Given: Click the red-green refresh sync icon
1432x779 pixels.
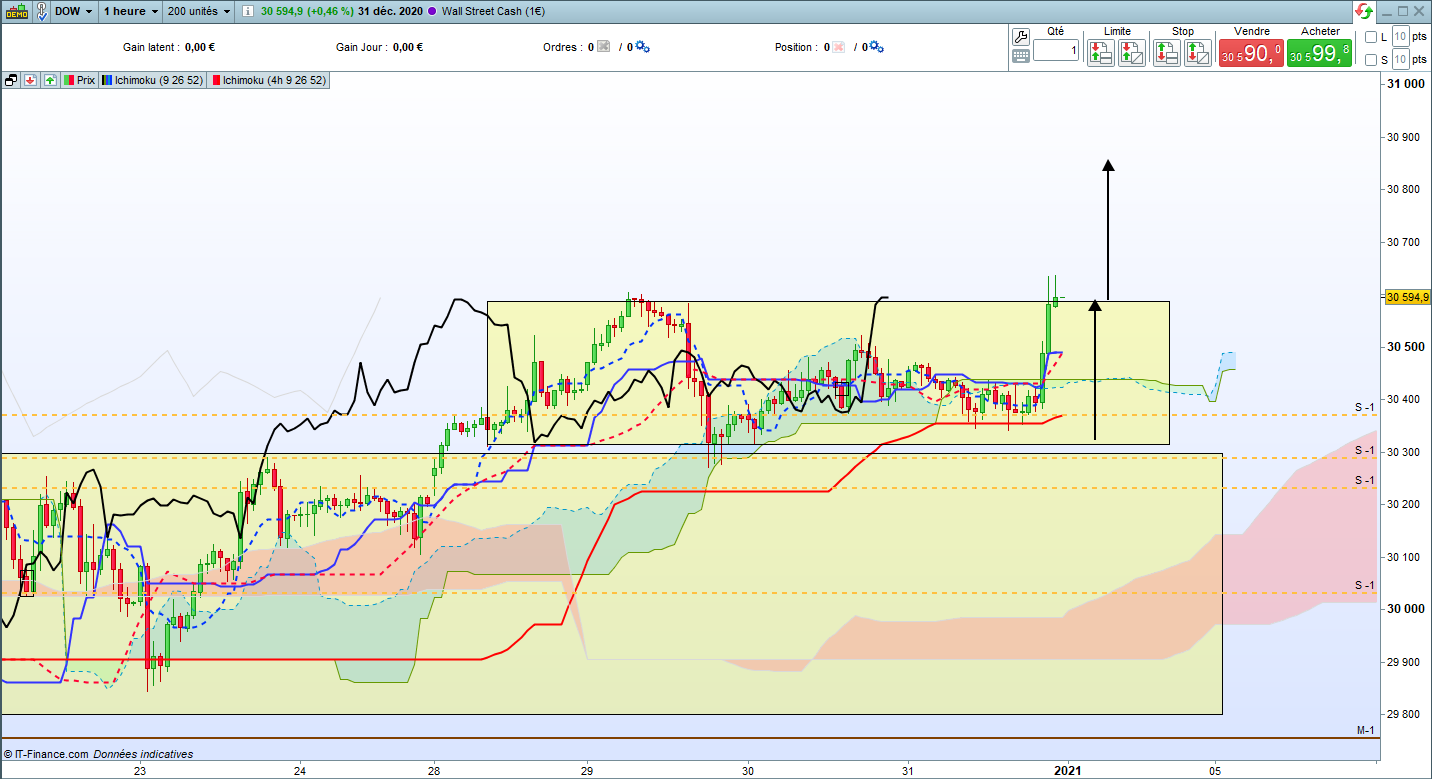Looking at the screenshot, I should coord(1364,11).
